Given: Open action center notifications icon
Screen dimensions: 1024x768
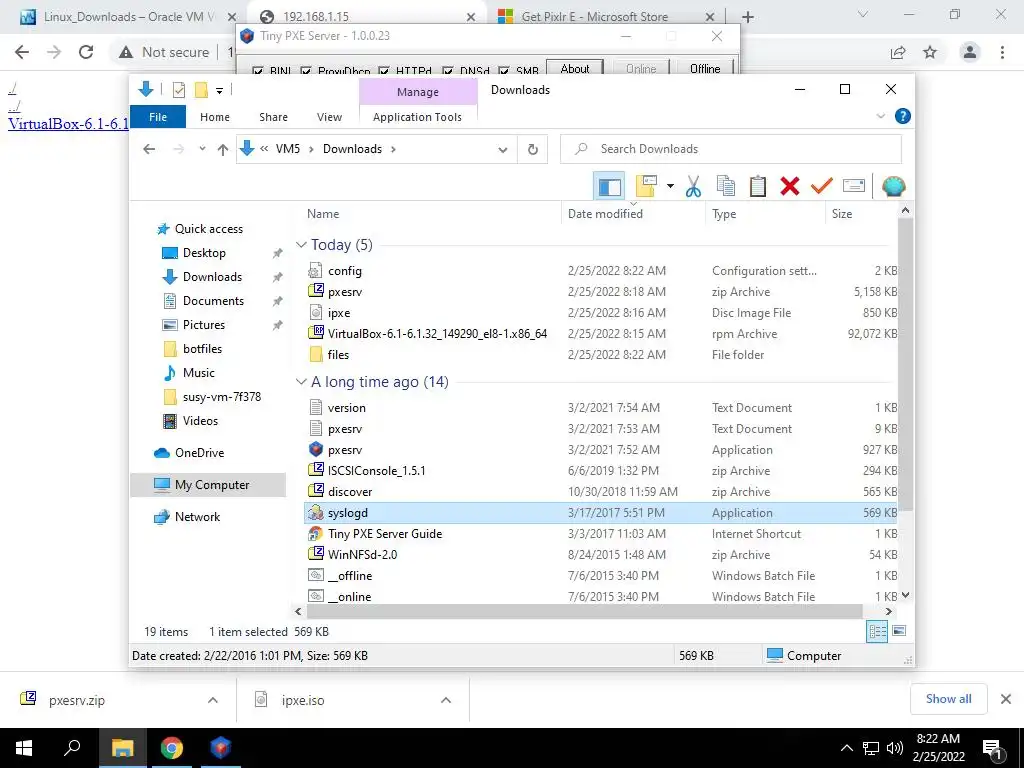Looking at the screenshot, I should click(x=993, y=748).
